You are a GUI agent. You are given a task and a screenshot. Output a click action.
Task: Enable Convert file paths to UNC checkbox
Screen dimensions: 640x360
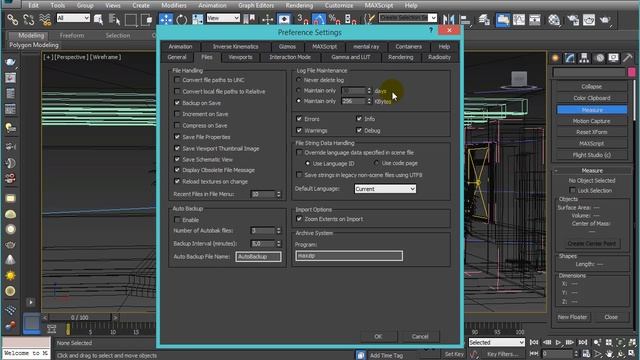coord(177,80)
